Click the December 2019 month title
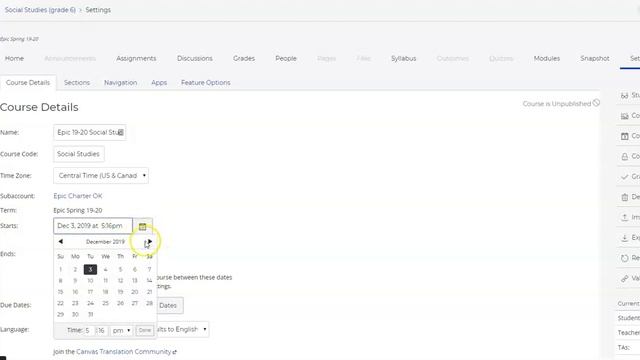This screenshot has height=360, width=640. click(105, 242)
